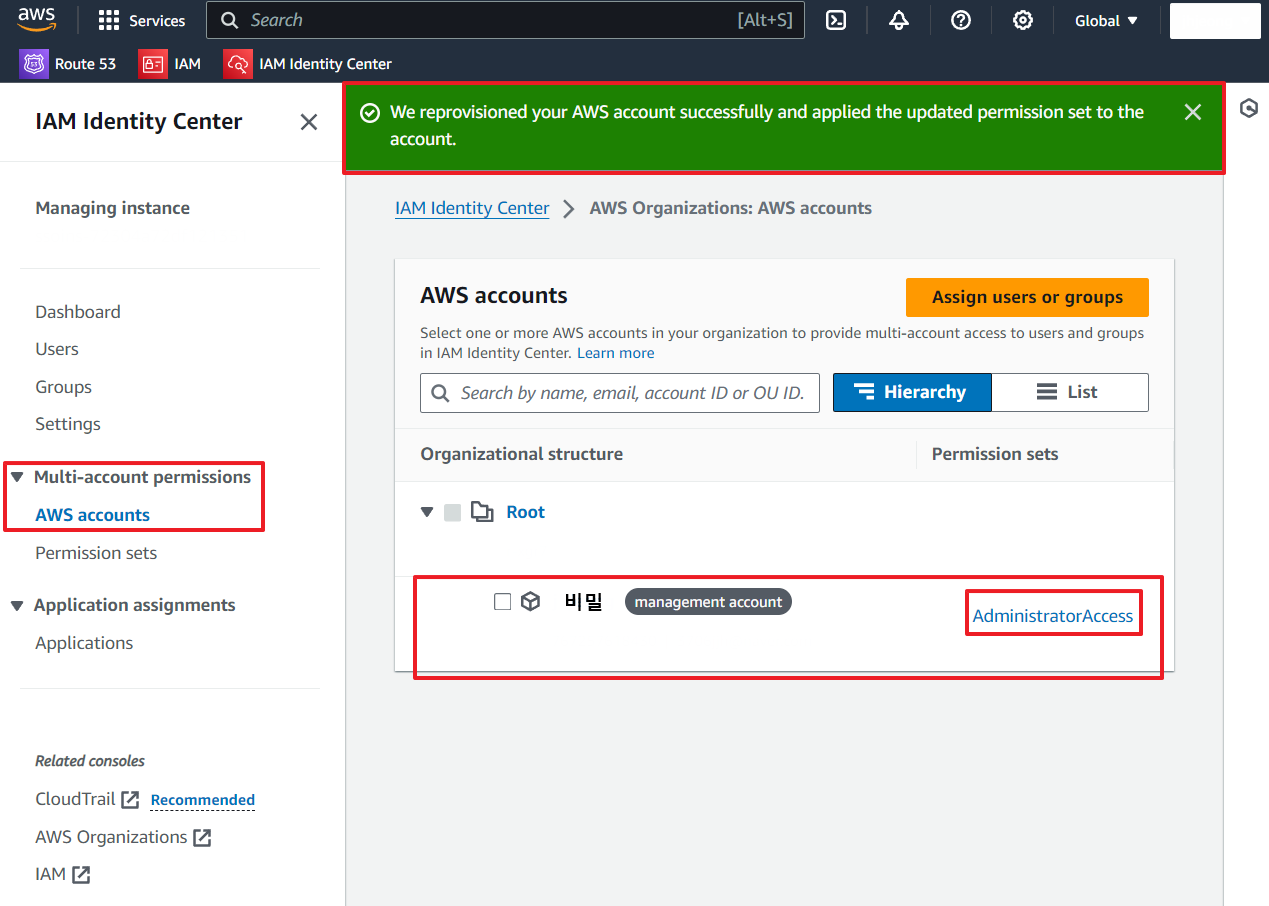
Task: Open Applications in sidebar
Action: (x=84, y=643)
